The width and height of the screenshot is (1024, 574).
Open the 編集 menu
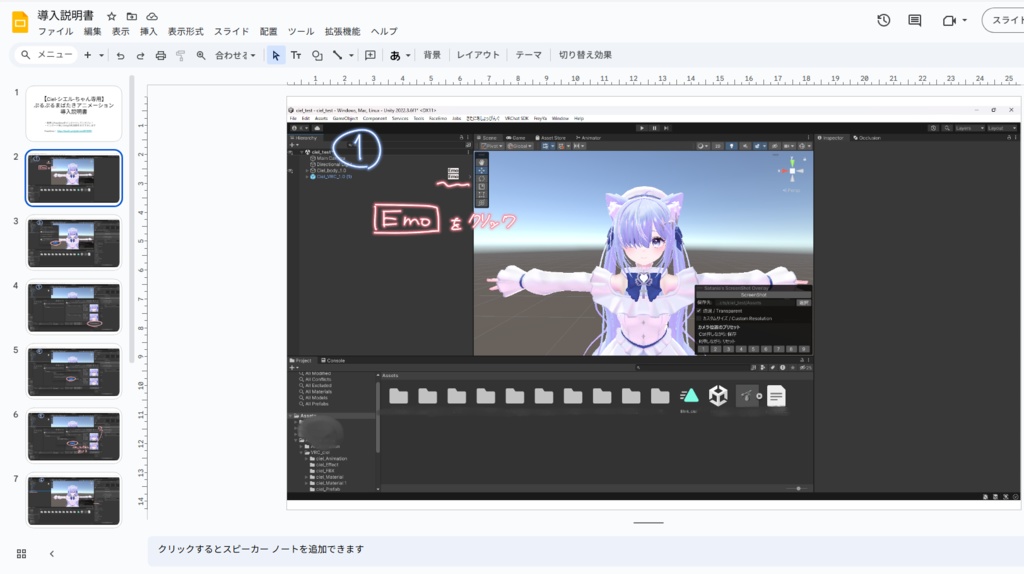92,31
